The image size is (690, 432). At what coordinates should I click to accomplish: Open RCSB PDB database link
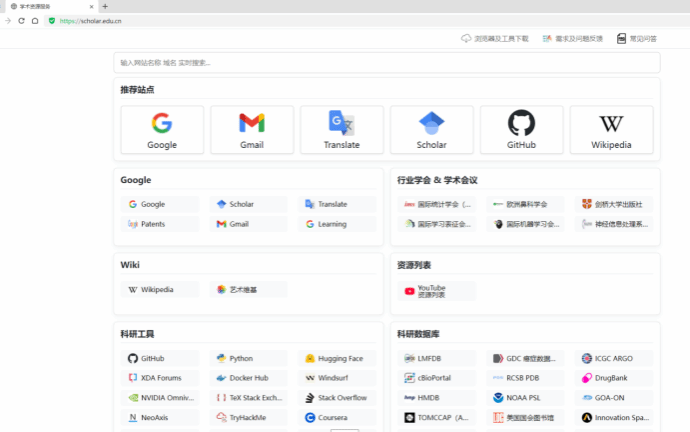525,378
